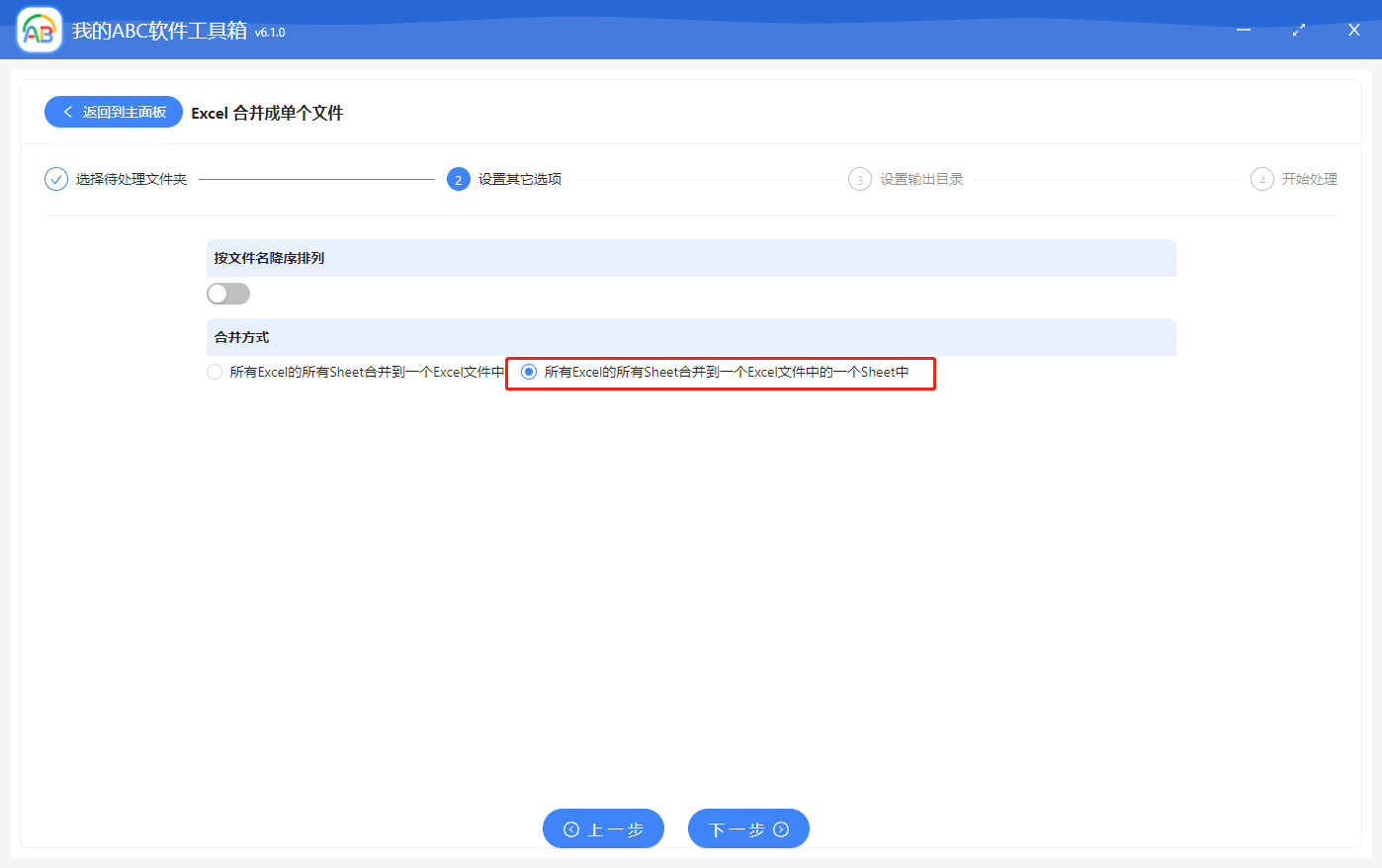Enable the 按文件名降序排列 toggle switch
The image size is (1382, 868).
228,294
